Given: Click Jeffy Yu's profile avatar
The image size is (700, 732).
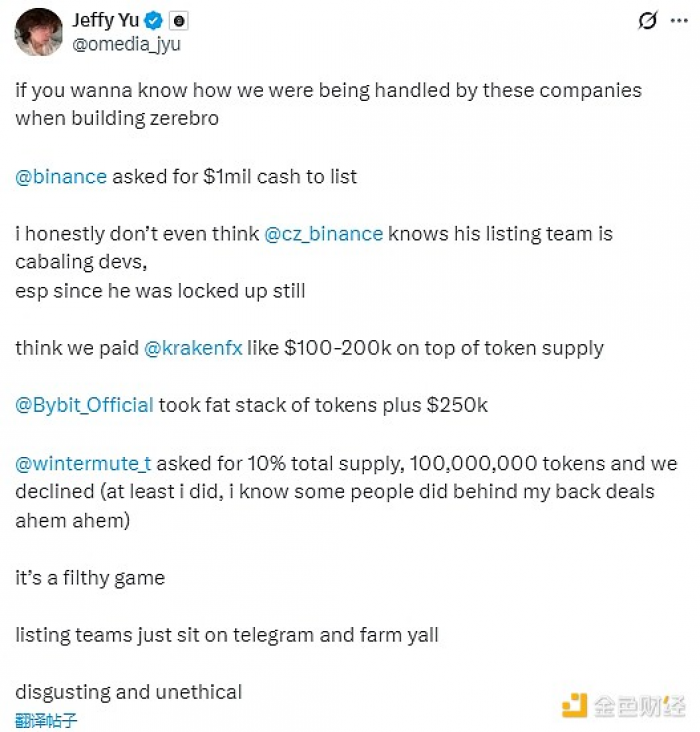Looking at the screenshot, I should pos(39,31).
